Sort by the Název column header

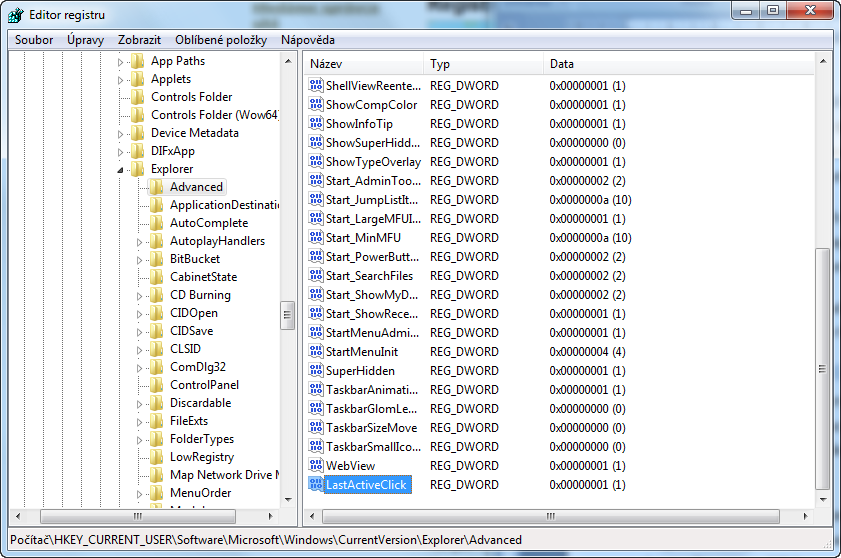(x=364, y=64)
